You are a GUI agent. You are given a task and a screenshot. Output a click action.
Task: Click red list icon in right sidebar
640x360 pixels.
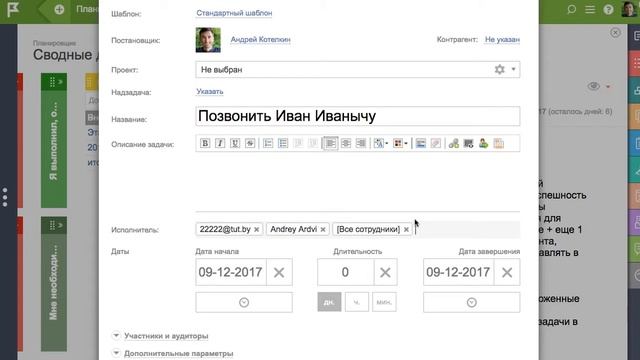634,64
